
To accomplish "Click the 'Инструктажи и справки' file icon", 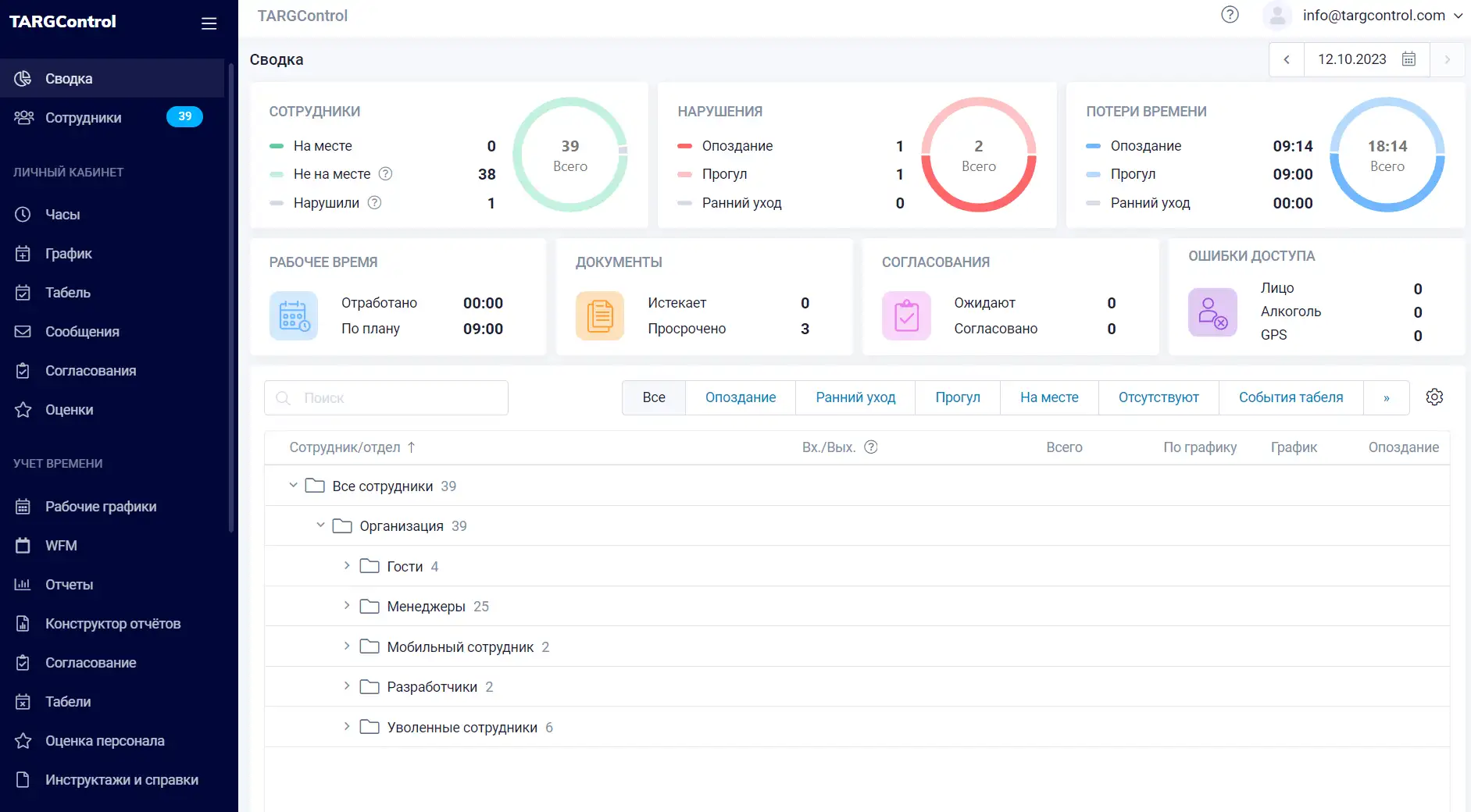I will 23,780.
